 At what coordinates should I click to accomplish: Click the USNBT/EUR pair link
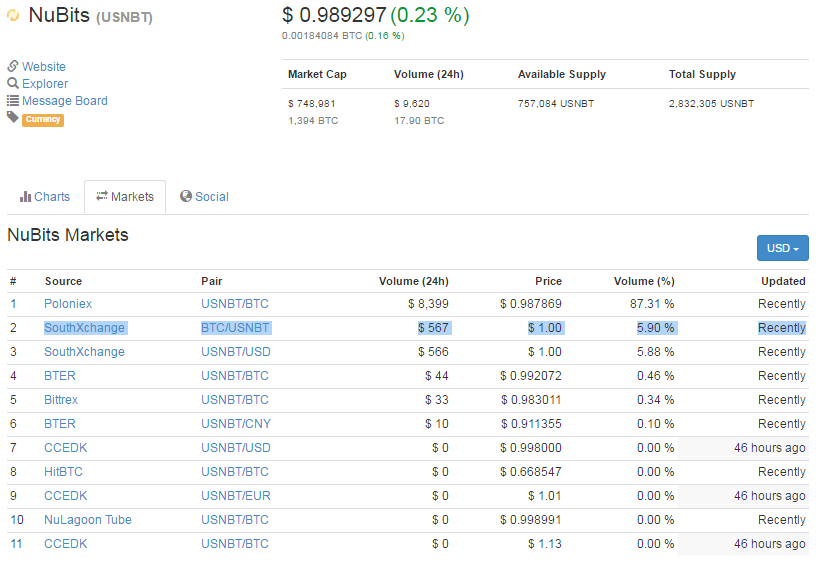point(236,496)
